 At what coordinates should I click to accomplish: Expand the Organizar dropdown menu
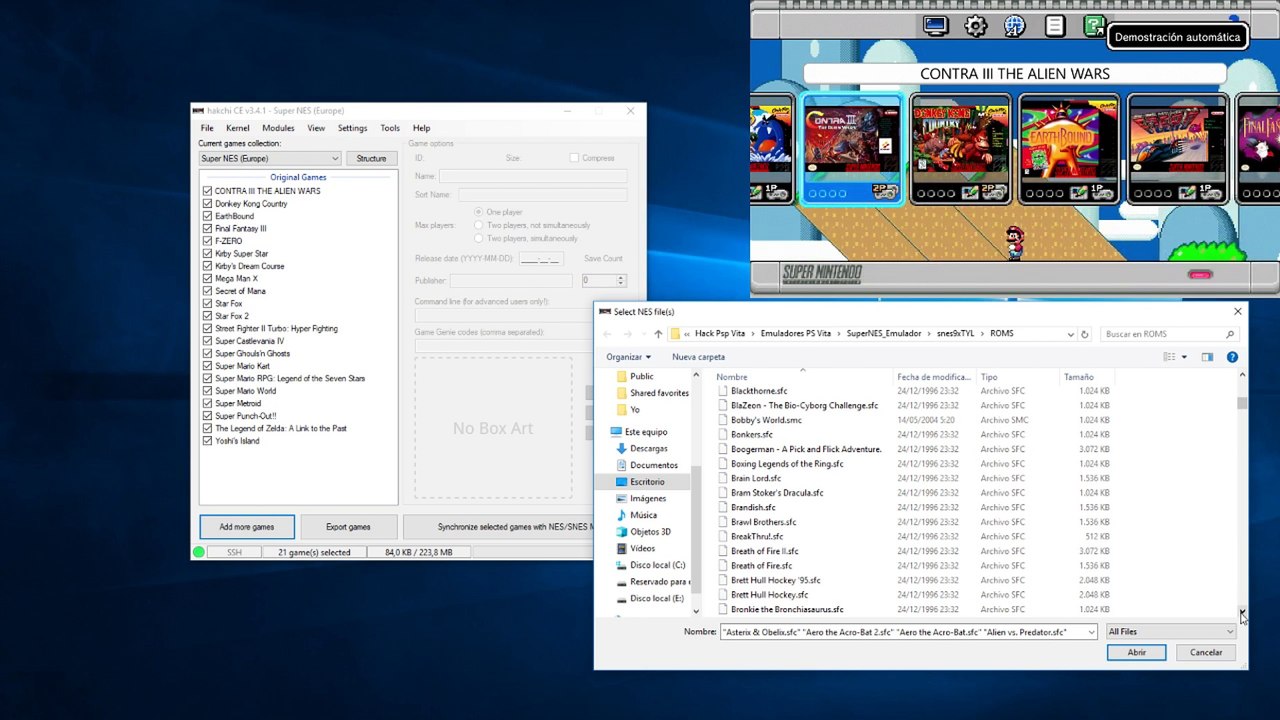coord(628,357)
